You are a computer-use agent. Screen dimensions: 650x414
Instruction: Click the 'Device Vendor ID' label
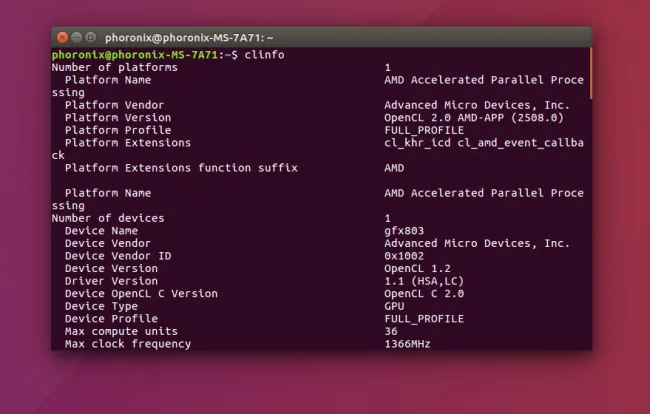[118, 256]
